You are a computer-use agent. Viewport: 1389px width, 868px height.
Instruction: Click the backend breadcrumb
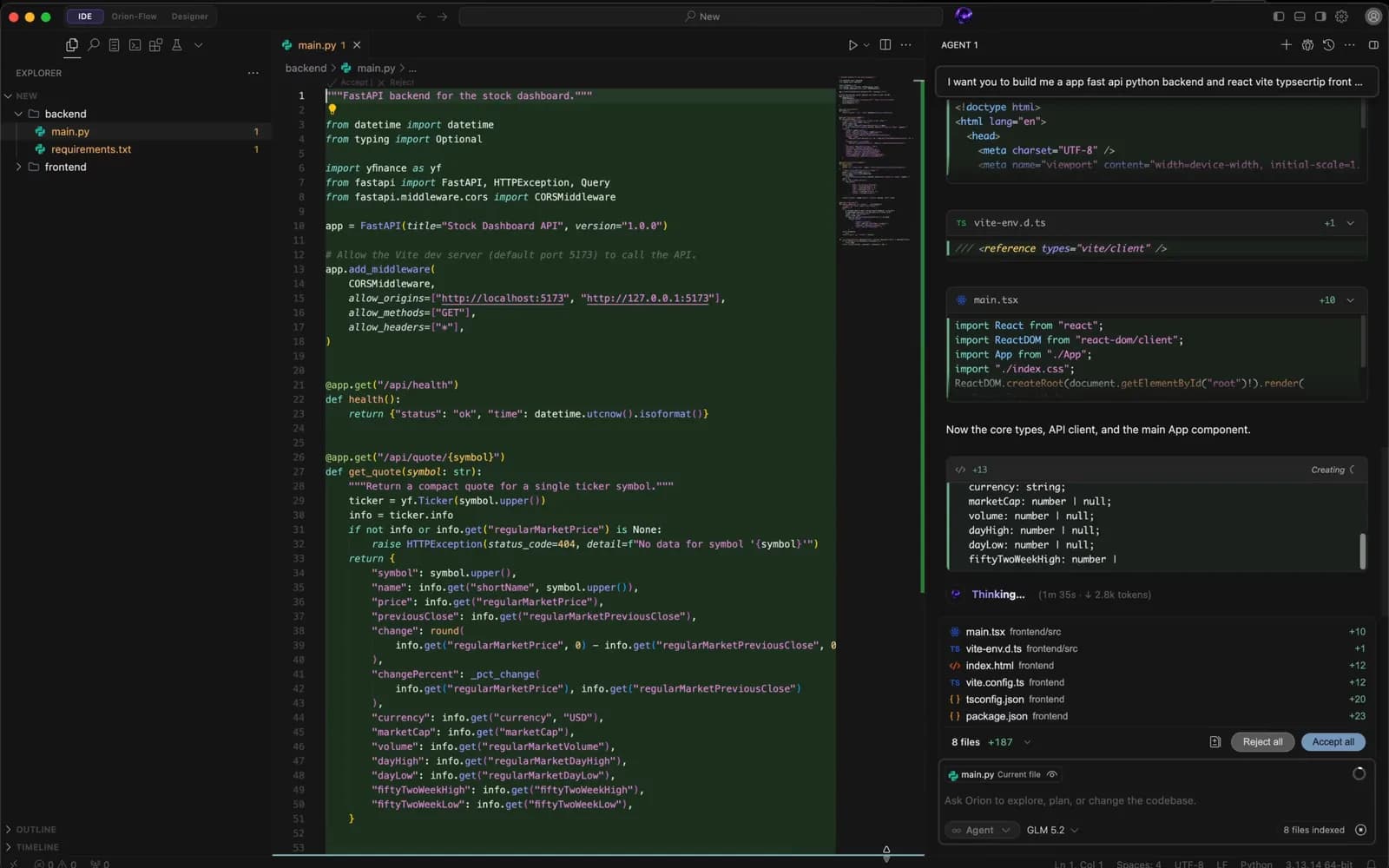(x=306, y=68)
